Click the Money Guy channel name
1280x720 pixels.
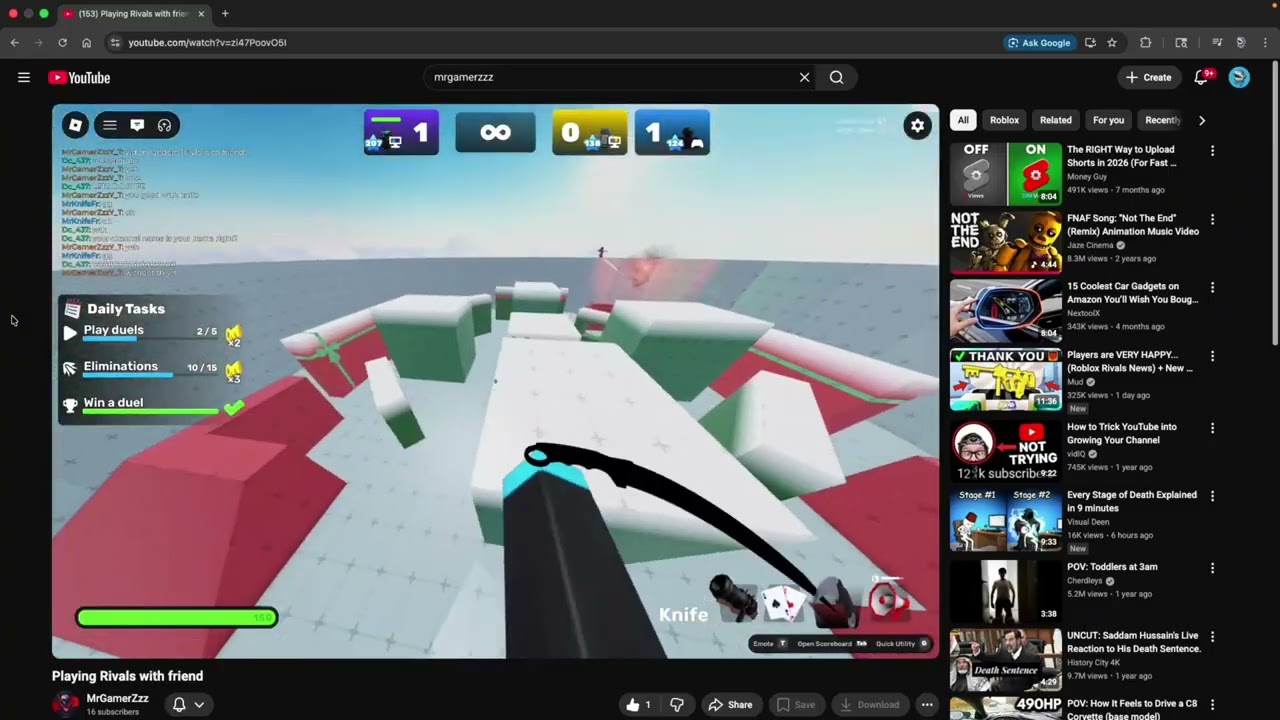click(x=1087, y=177)
